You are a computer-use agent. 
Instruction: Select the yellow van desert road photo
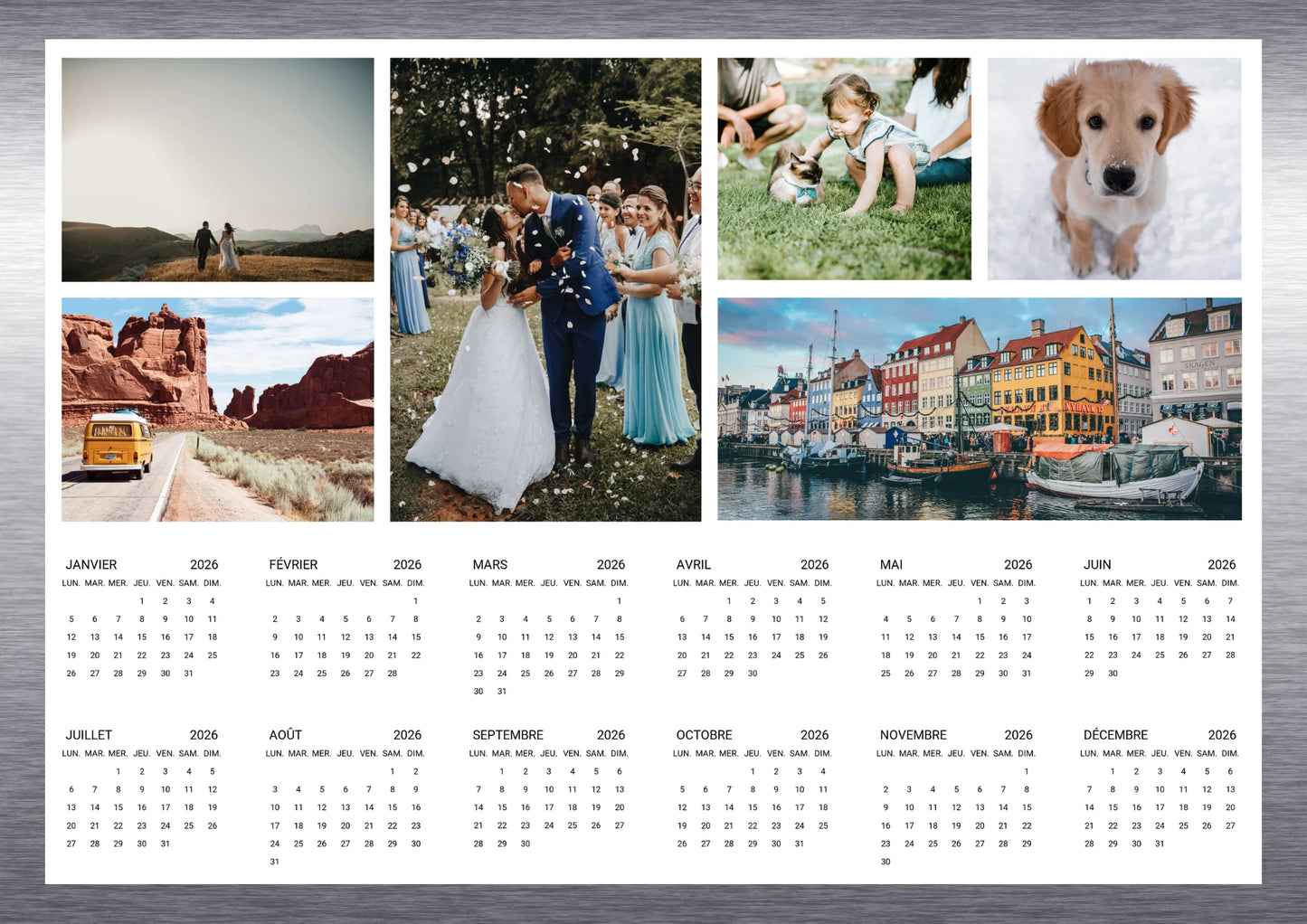[x=217, y=410]
